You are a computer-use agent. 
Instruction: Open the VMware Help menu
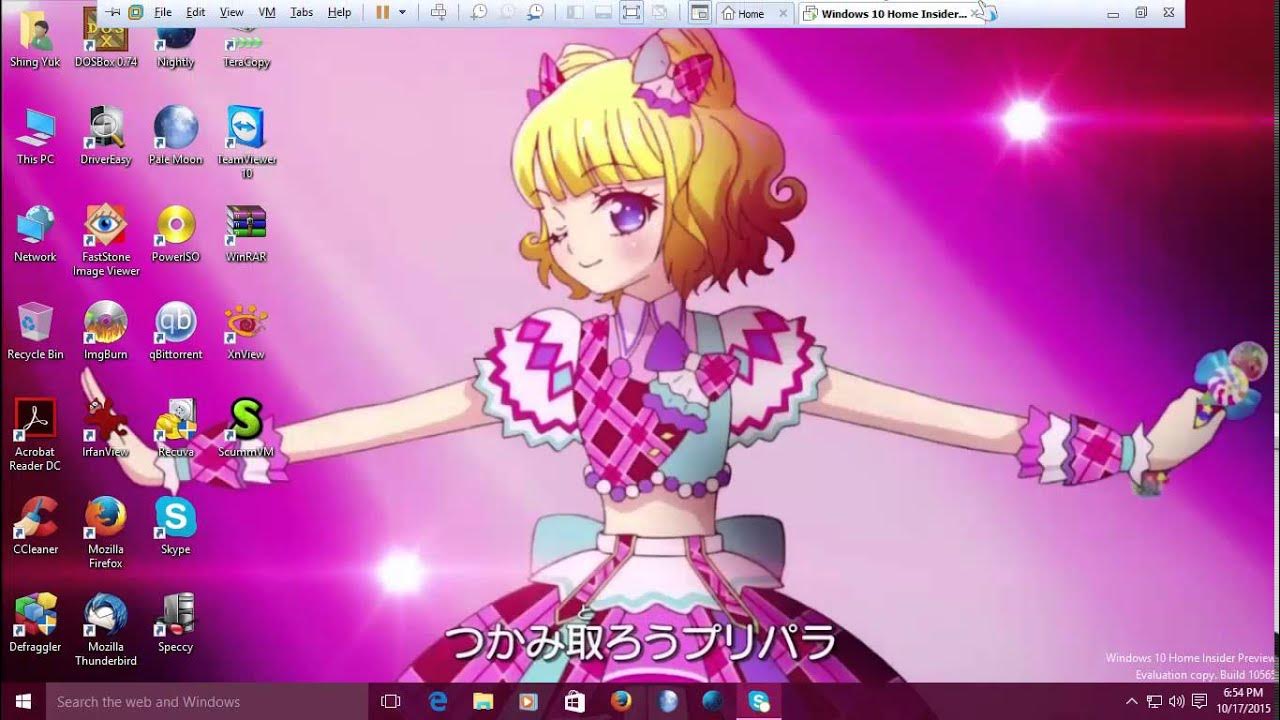point(340,12)
